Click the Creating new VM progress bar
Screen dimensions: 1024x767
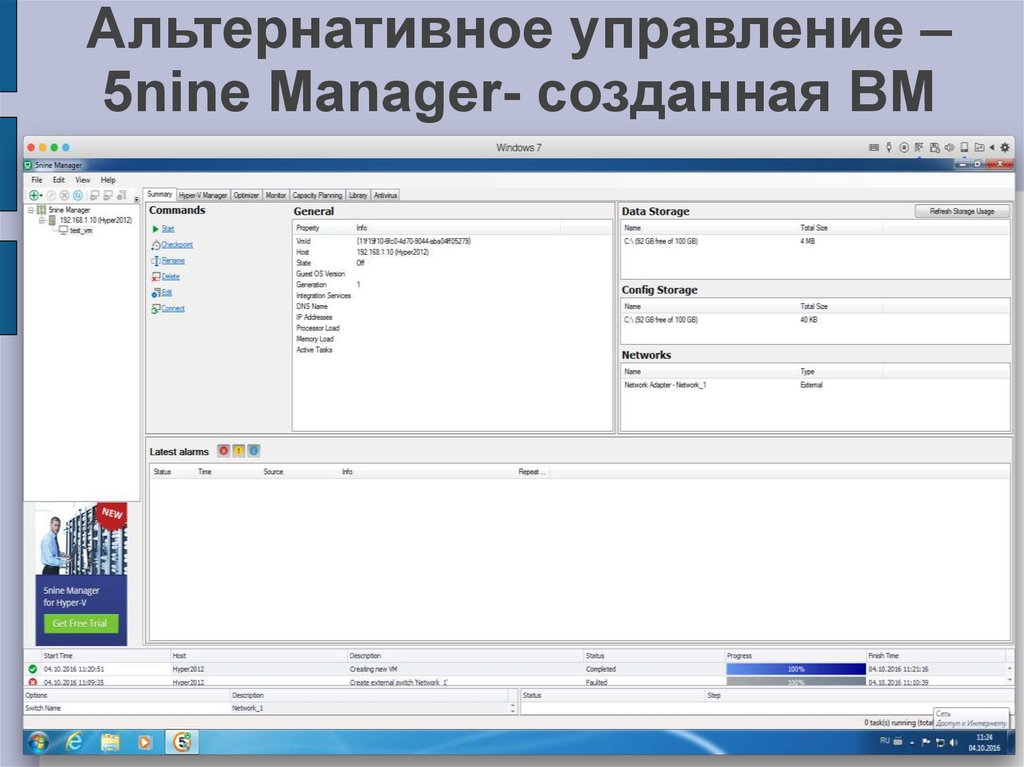click(x=795, y=669)
